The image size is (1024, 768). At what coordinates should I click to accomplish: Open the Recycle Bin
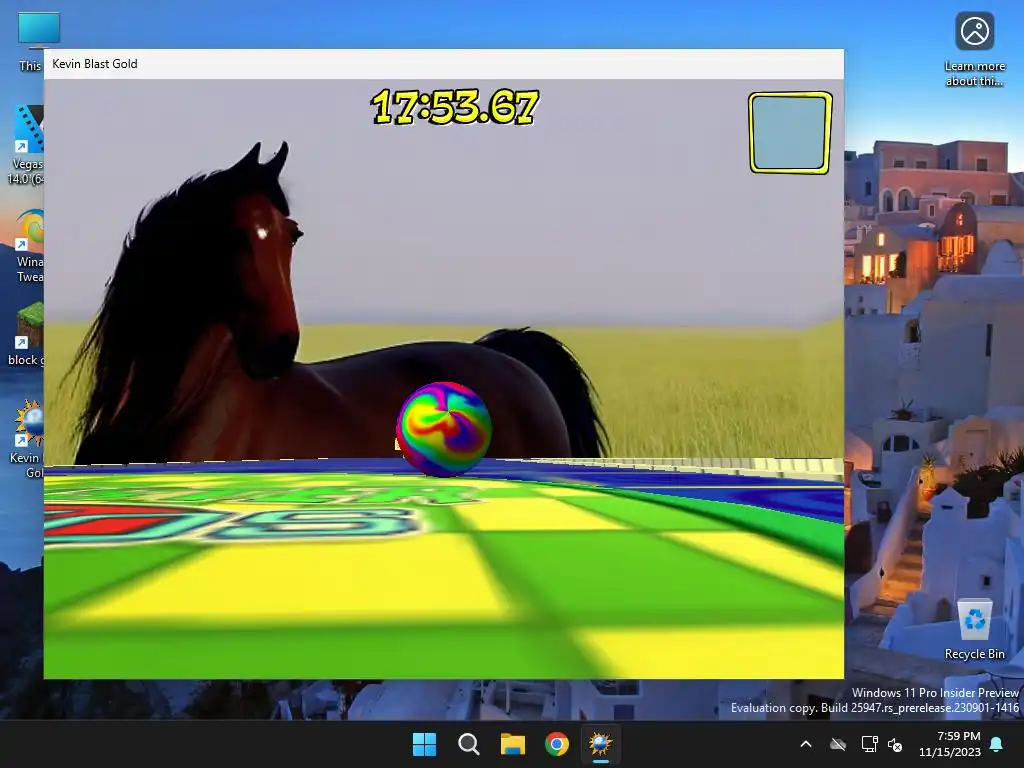[974, 630]
